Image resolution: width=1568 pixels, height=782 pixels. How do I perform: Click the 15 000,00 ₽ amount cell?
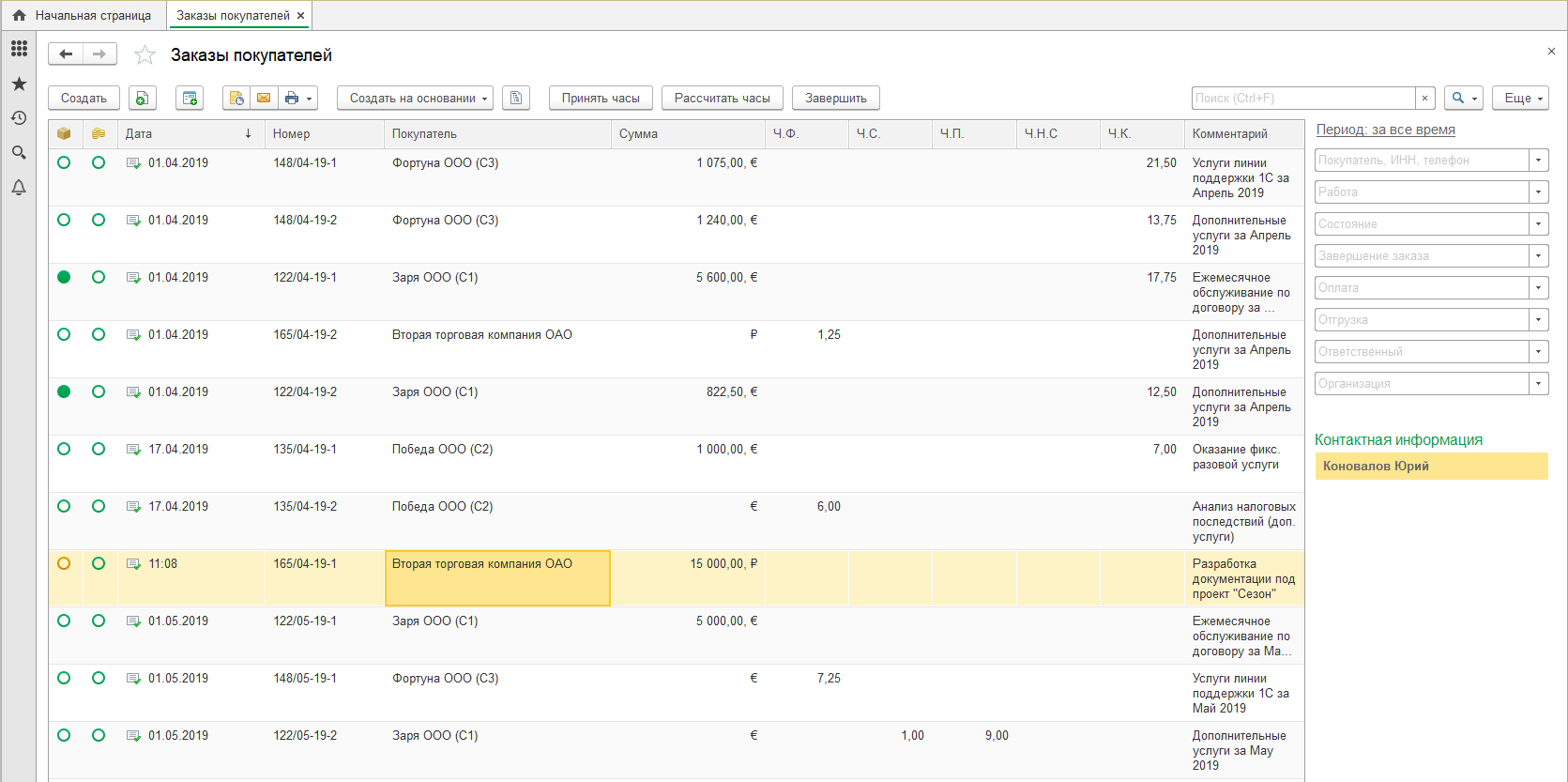tap(688, 578)
